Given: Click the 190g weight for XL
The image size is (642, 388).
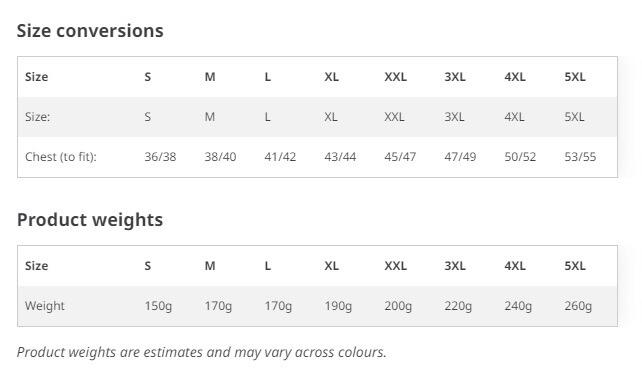Looking at the screenshot, I should point(338,306).
